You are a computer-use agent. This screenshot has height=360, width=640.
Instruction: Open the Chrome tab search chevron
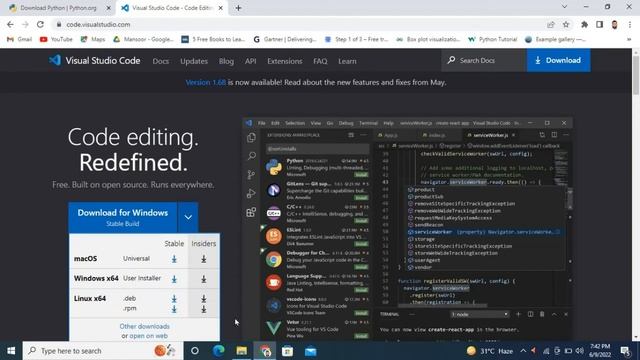coord(564,7)
